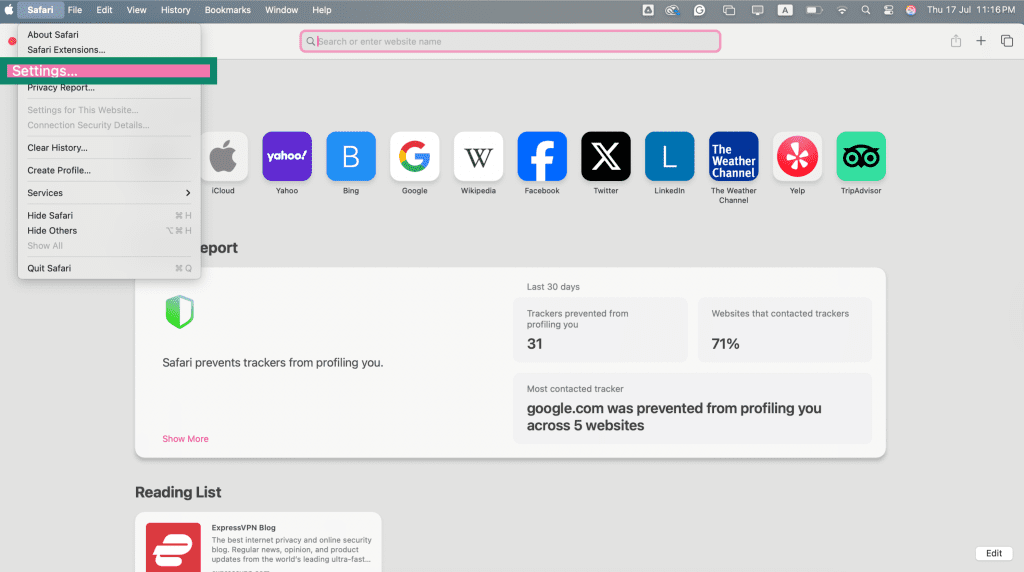Open the Help menu

[x=322, y=10]
